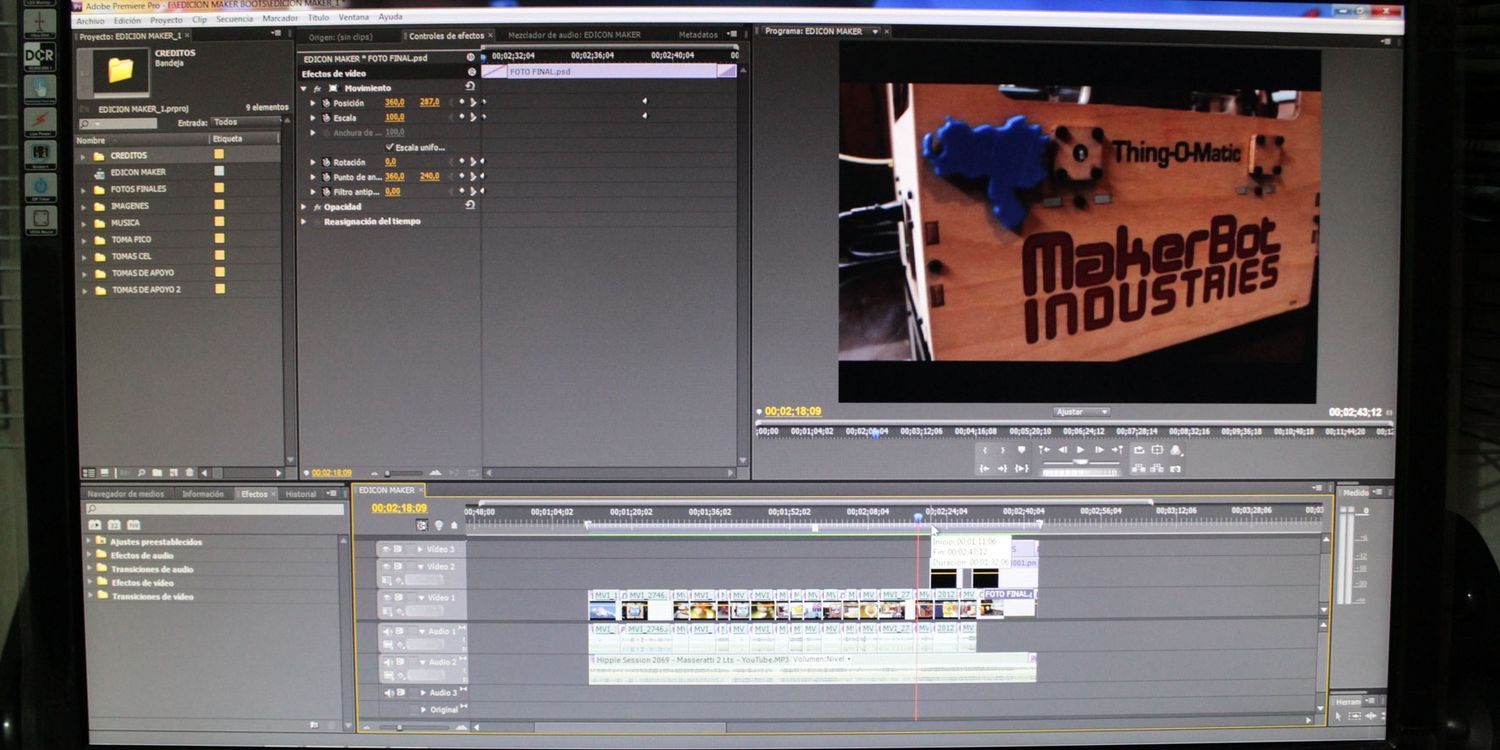The image size is (1500, 750).
Task: Select FOTO FINAL clip on Video 1
Action: click(1008, 603)
